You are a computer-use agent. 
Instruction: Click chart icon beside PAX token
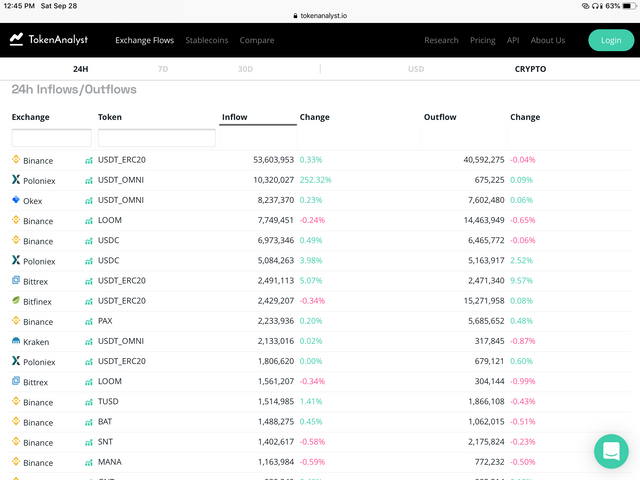[89, 322]
